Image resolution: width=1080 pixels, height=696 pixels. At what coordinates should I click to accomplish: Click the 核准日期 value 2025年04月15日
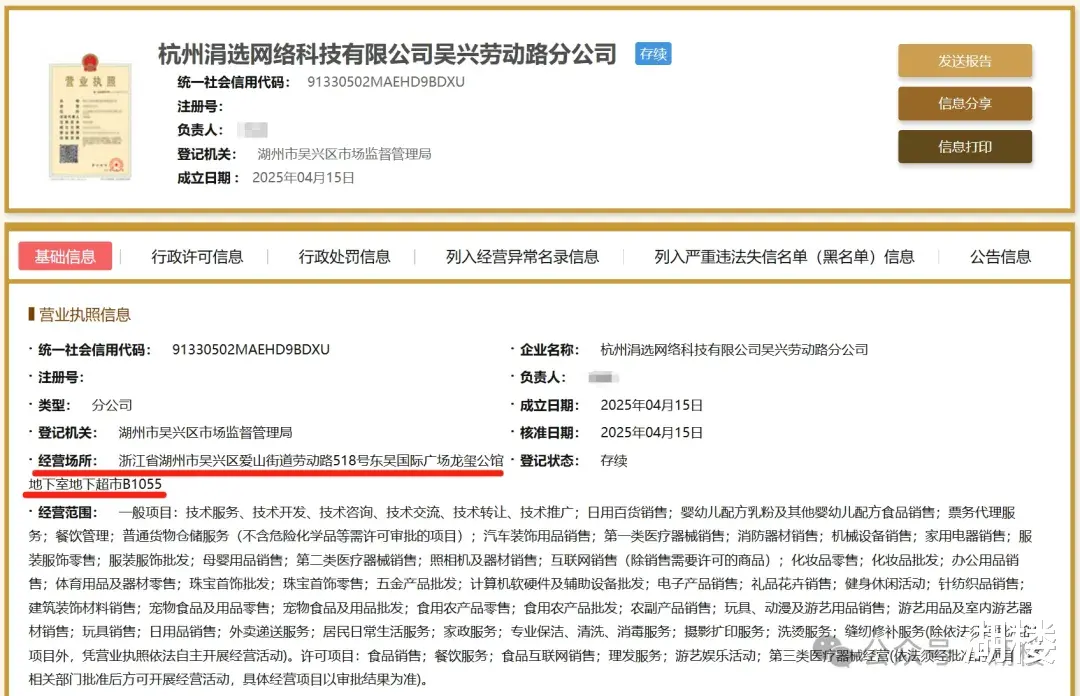tap(652, 433)
